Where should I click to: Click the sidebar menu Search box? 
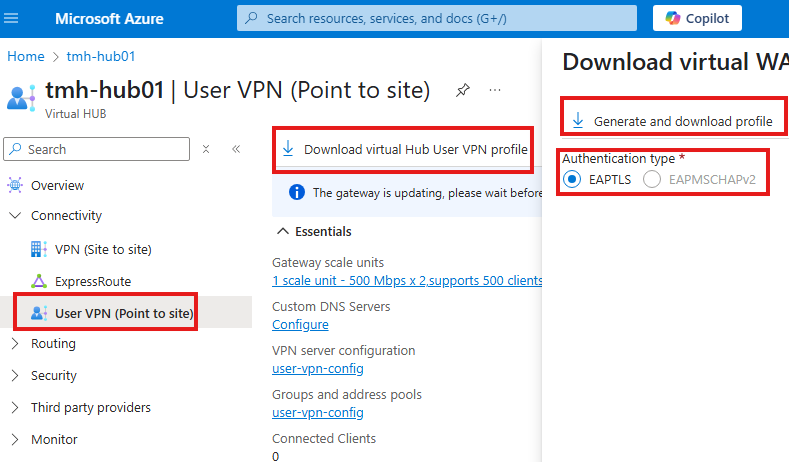pyautogui.click(x=97, y=149)
